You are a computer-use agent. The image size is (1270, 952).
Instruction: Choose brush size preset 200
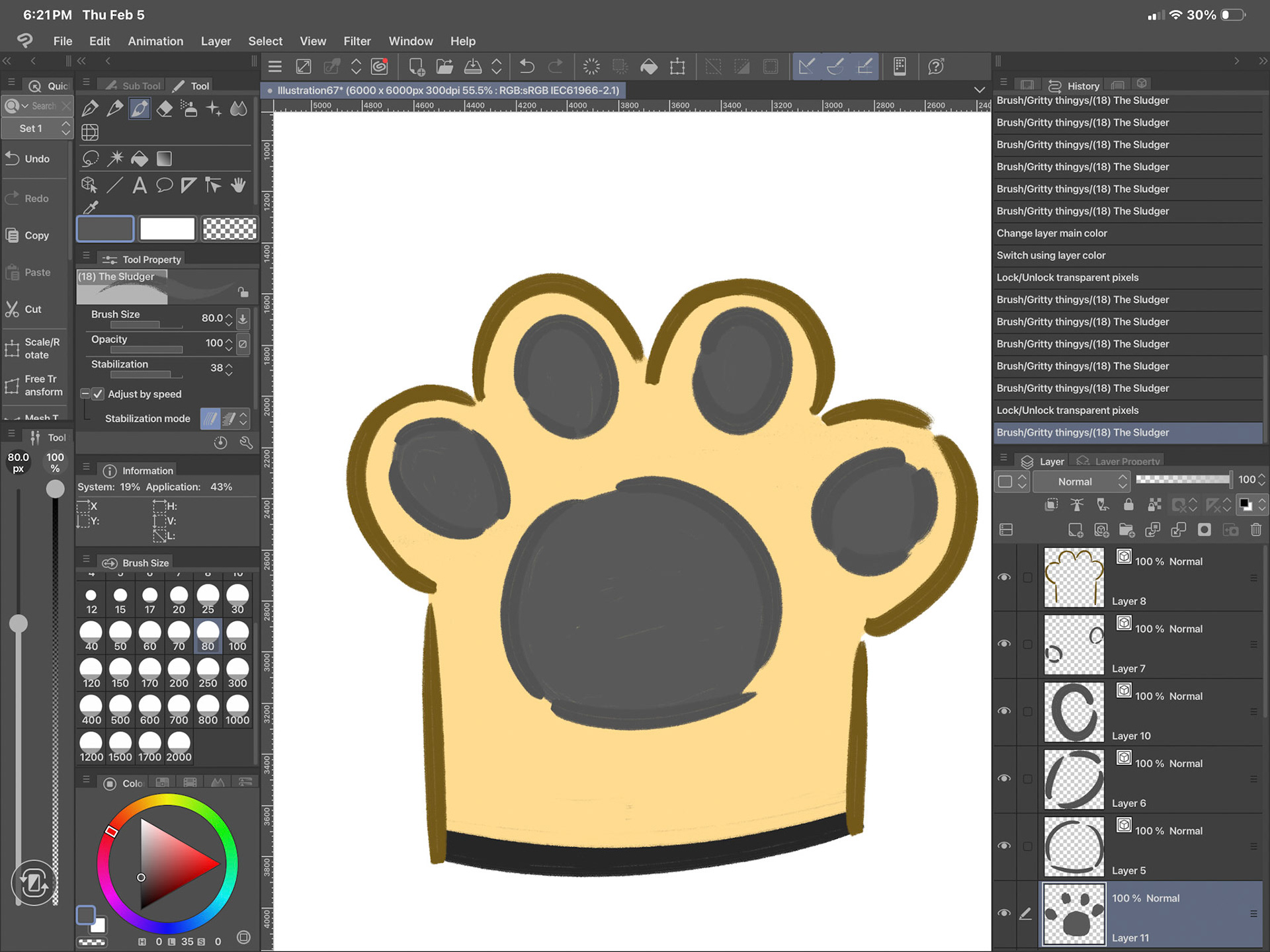[x=179, y=674]
